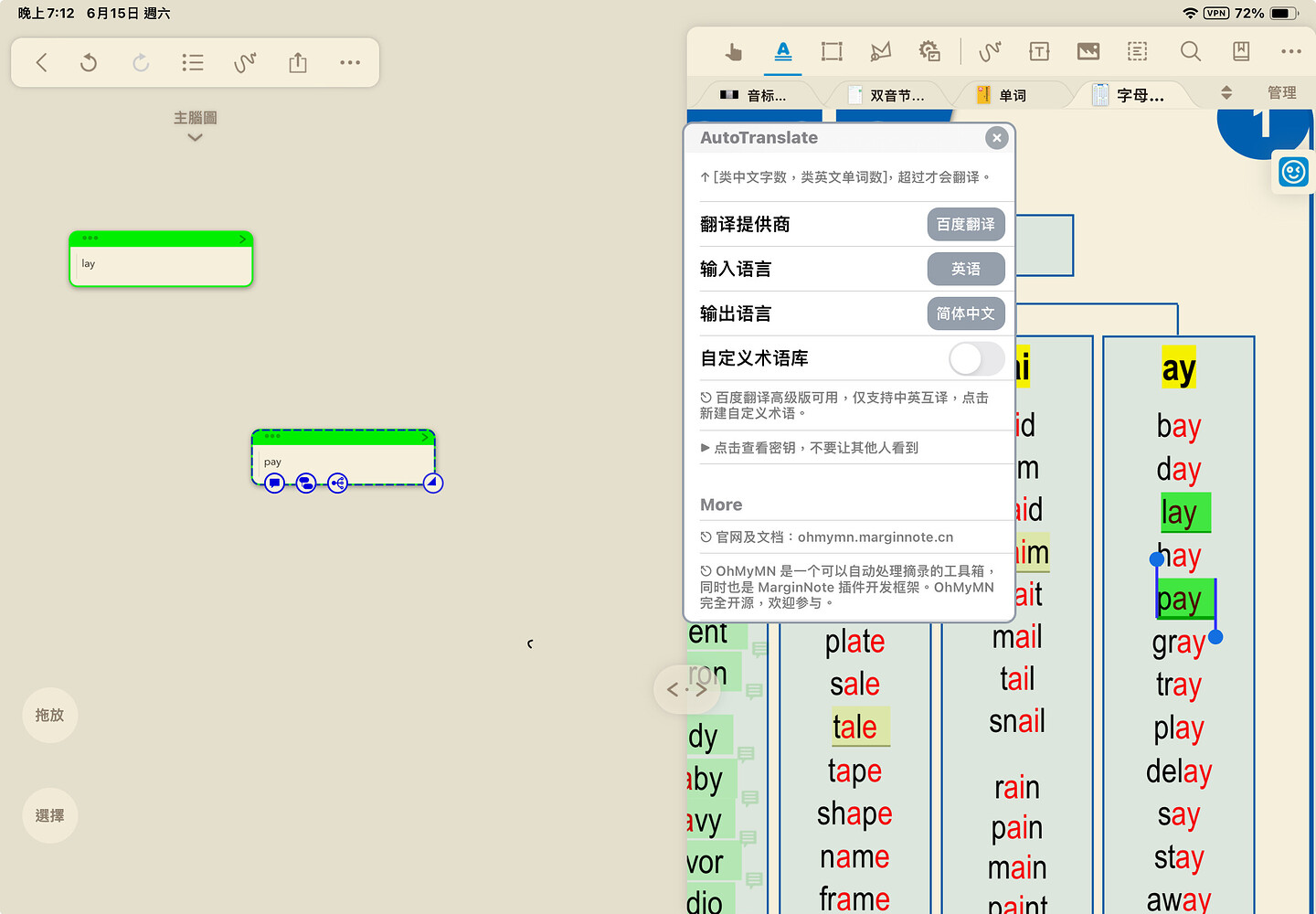The image size is (1316, 914).
Task: Switch to the 字母 document tab
Action: pos(1130,95)
